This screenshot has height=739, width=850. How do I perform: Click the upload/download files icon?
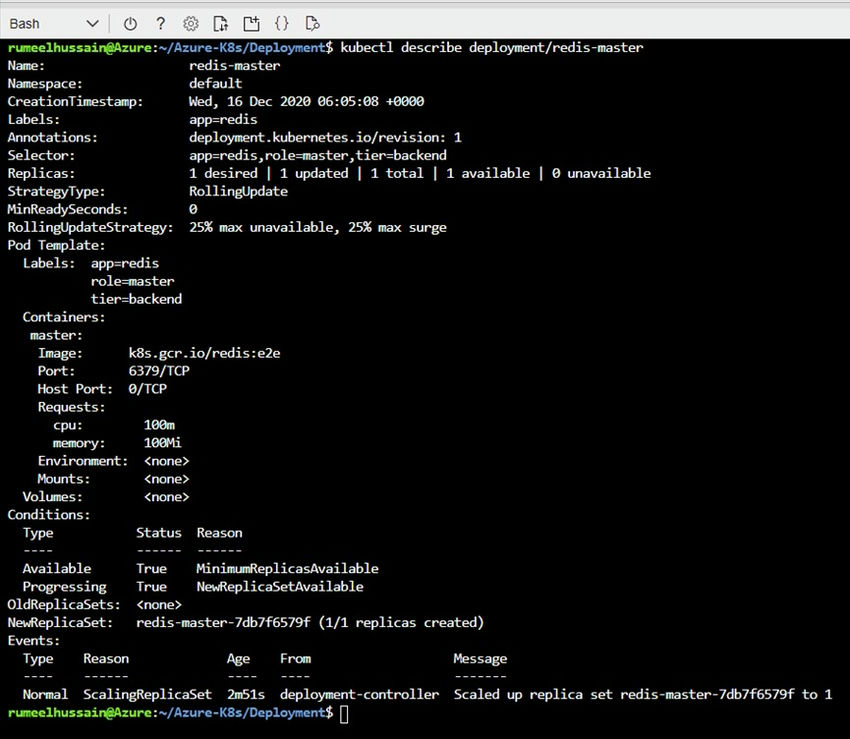221,24
